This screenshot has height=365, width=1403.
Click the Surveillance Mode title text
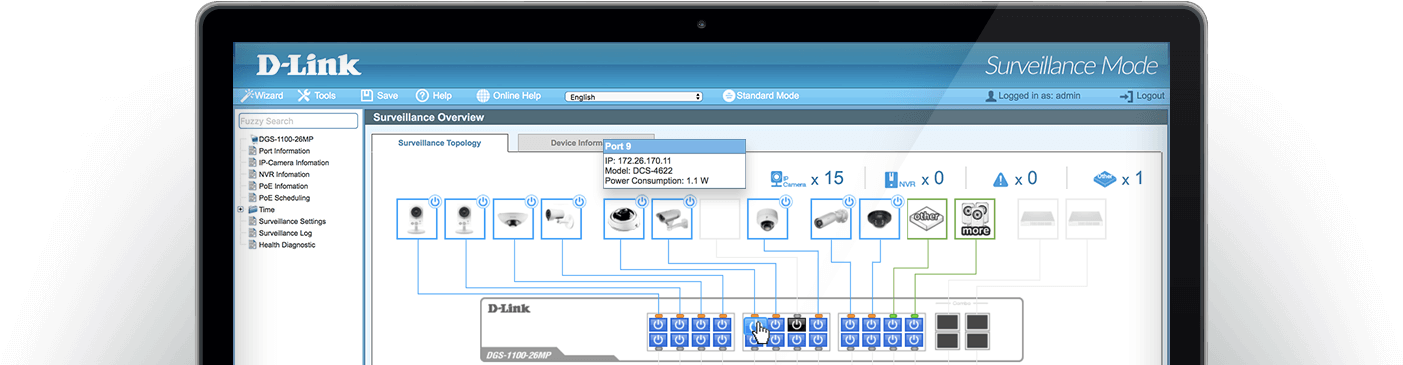1071,66
